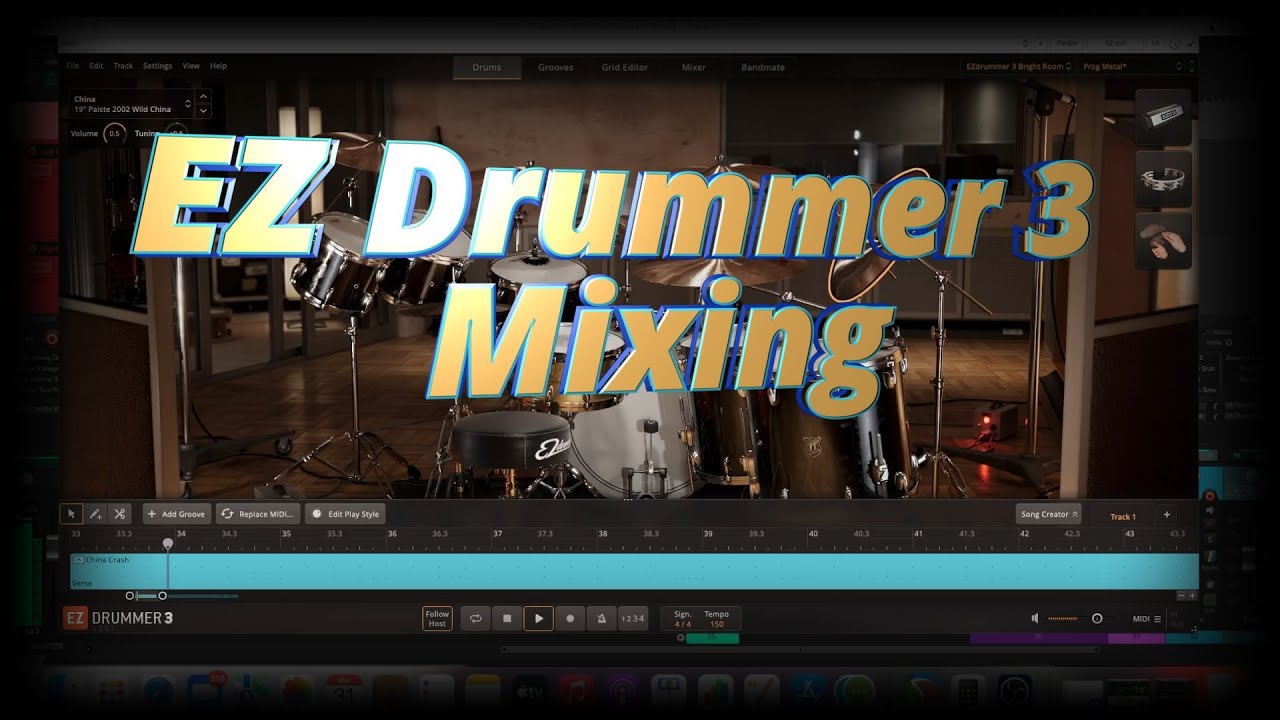Open the Settings menu

tap(157, 66)
